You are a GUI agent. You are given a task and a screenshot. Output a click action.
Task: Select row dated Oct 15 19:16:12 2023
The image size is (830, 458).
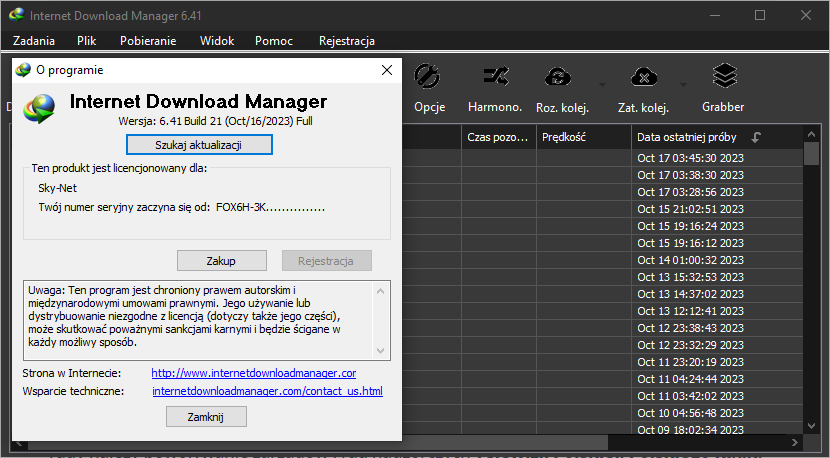(690, 243)
